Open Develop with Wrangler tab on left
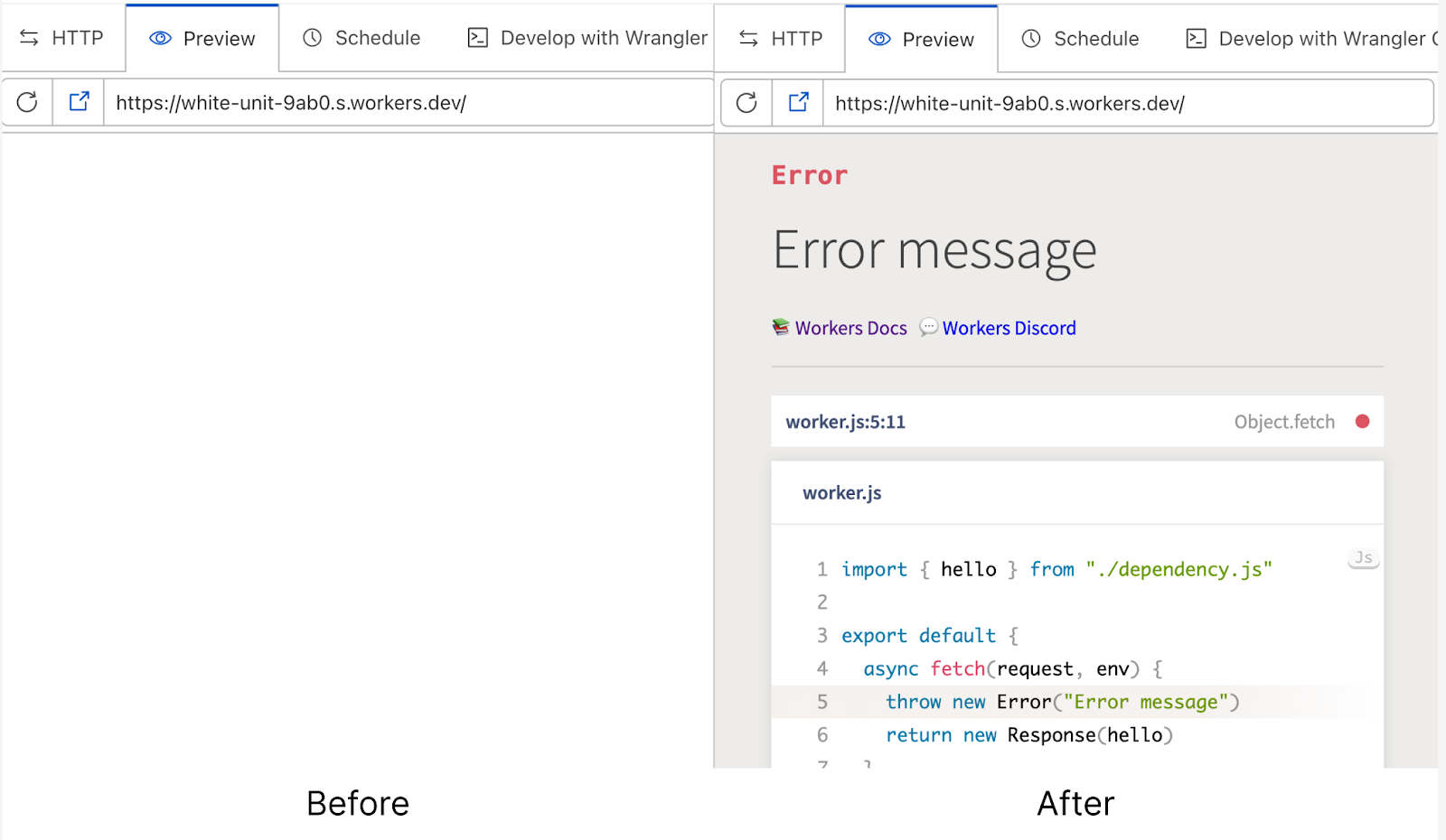Viewport: 1446px width, 840px height. coord(587,38)
